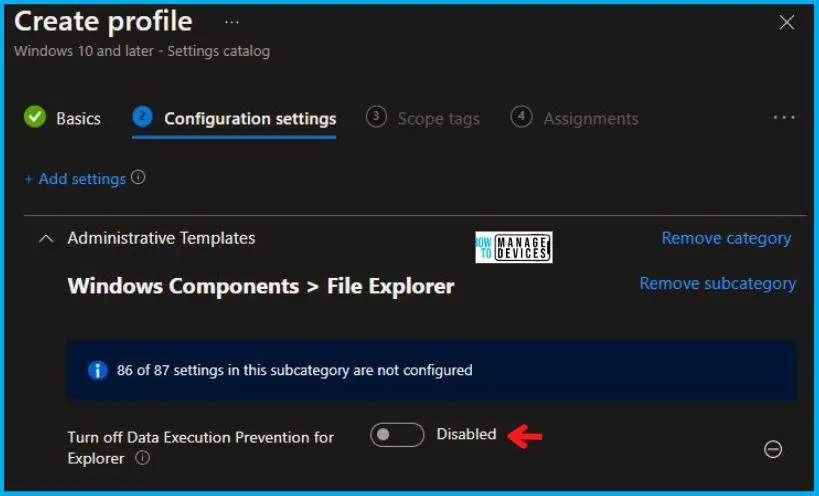Close the Create profile pane

(x=787, y=22)
